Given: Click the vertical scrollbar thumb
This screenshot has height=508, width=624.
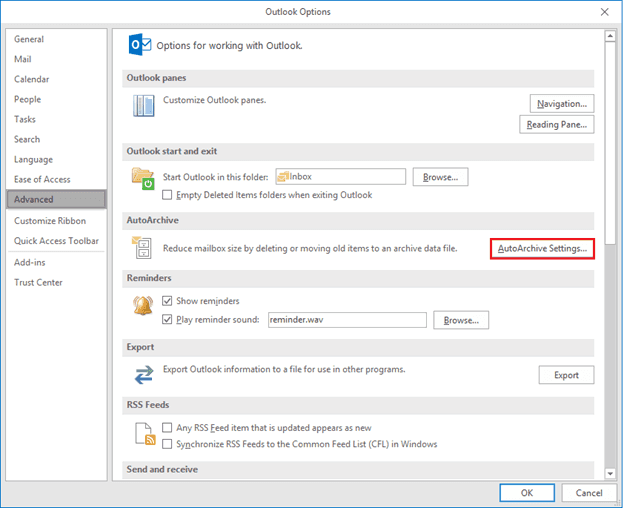Looking at the screenshot, I should pos(610,143).
